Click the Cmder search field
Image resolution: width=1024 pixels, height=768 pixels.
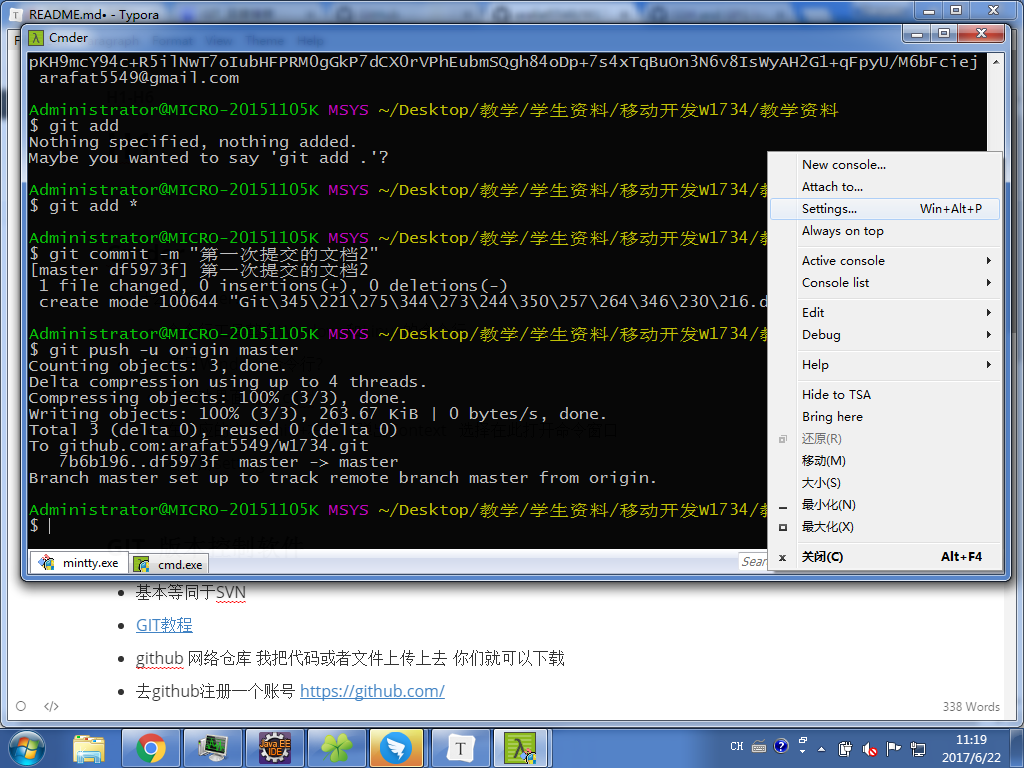(754, 562)
